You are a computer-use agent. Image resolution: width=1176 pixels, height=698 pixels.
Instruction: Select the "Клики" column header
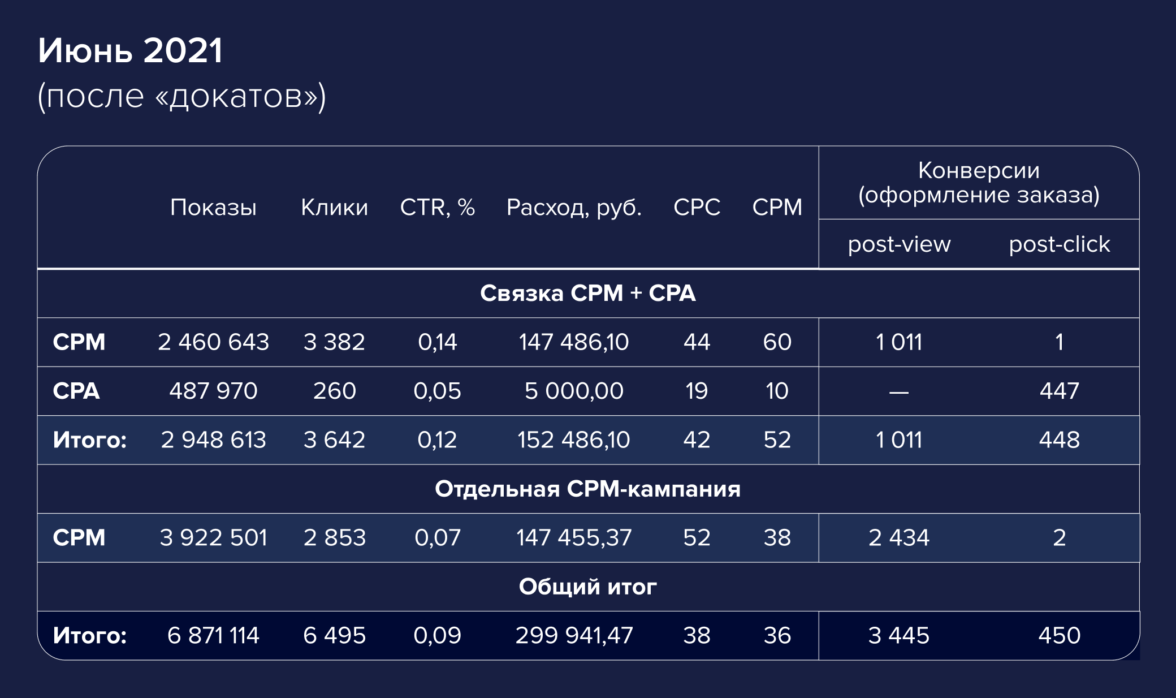tap(334, 208)
